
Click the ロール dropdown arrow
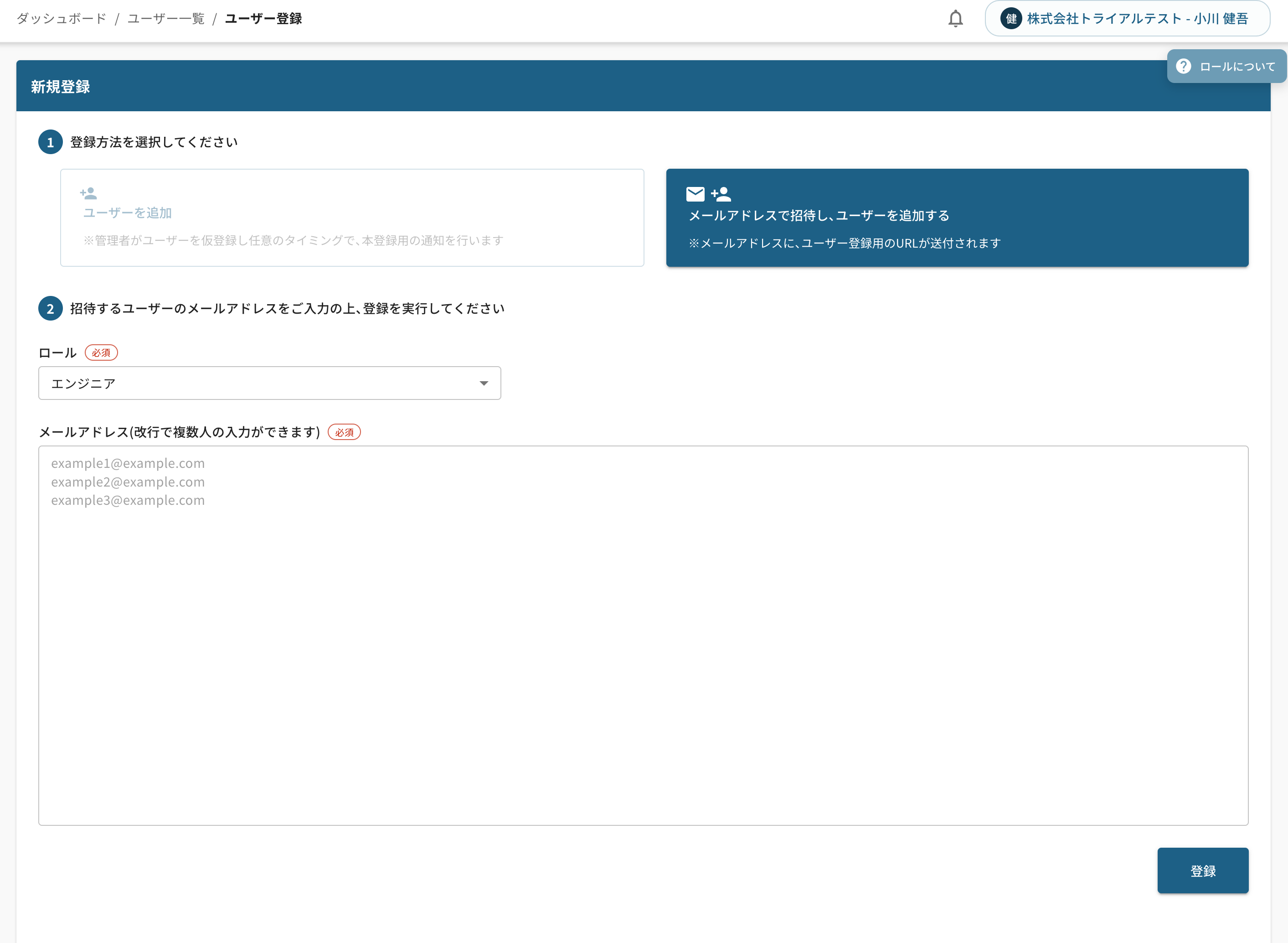point(484,383)
